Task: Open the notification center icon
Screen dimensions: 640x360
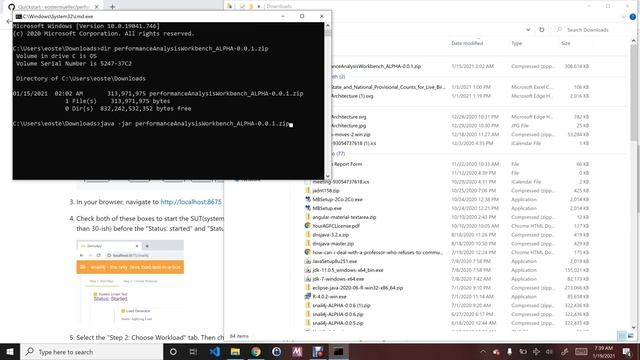Action: click(x=627, y=351)
